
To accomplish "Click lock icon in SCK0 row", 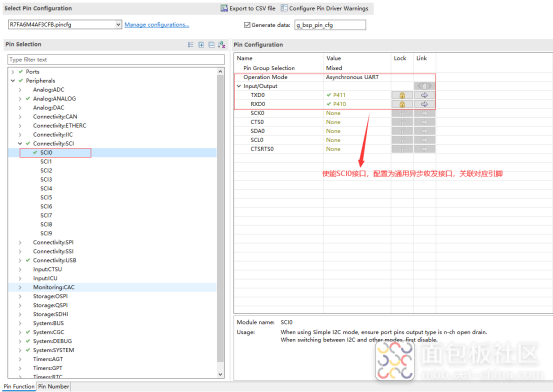I will coord(402,113).
